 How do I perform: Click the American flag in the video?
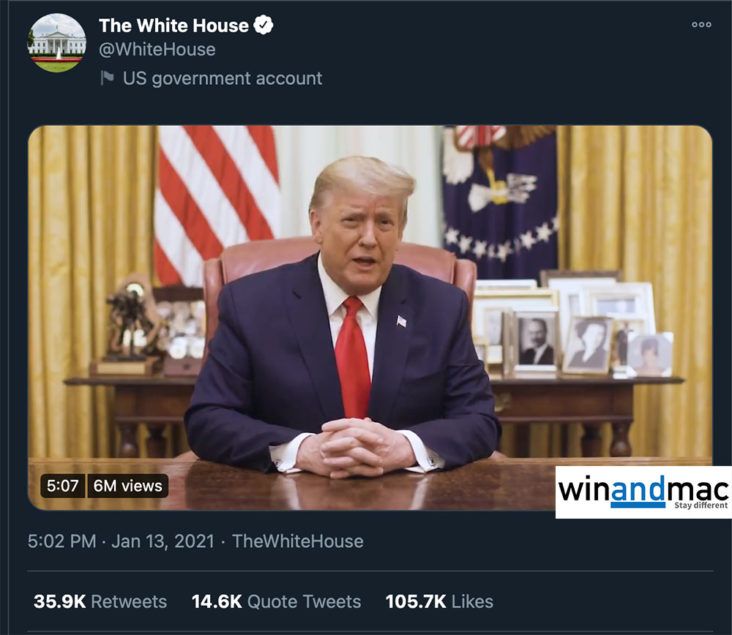[x=217, y=203]
